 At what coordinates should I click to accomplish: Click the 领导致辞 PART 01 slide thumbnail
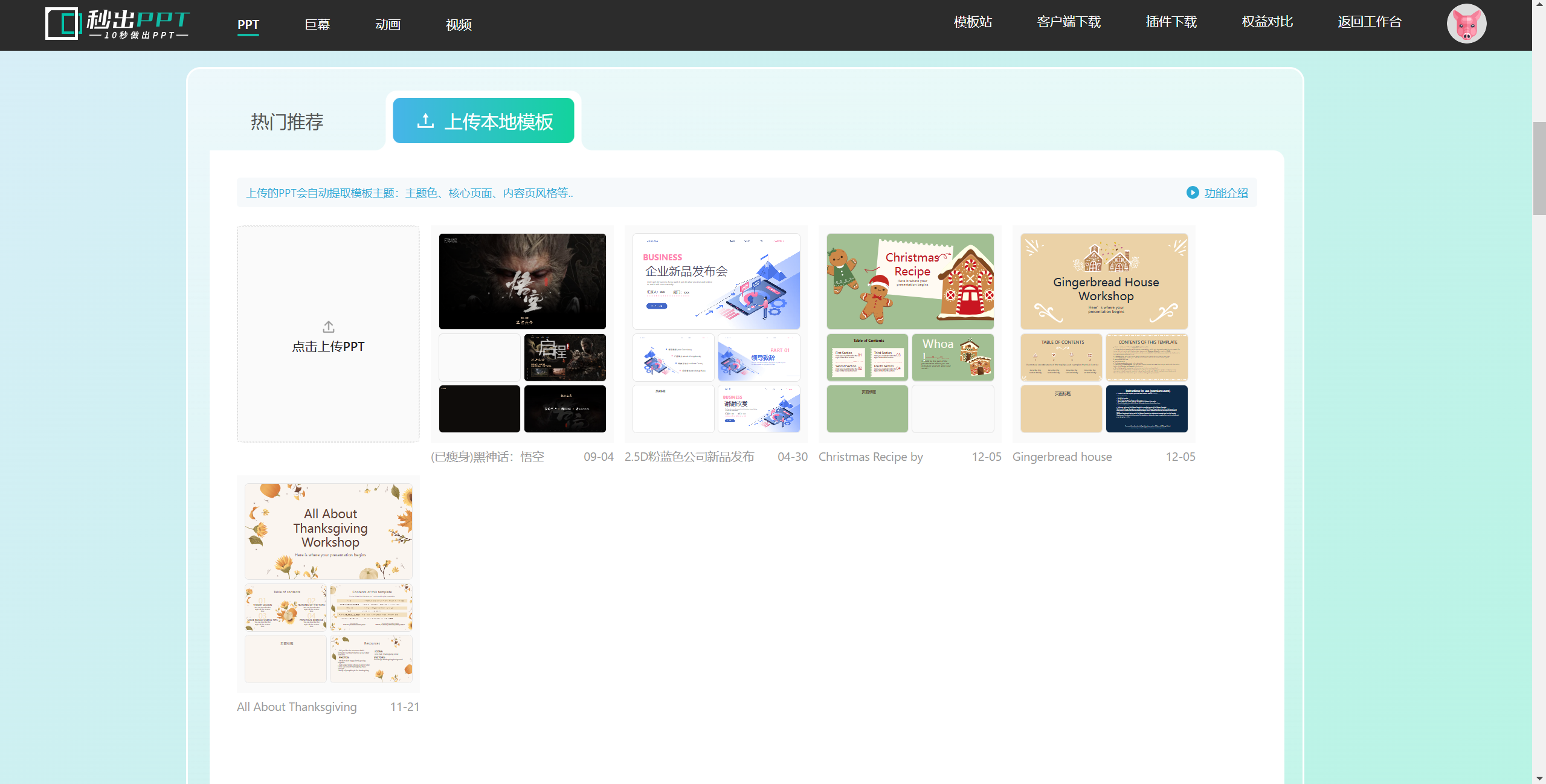[x=759, y=358]
